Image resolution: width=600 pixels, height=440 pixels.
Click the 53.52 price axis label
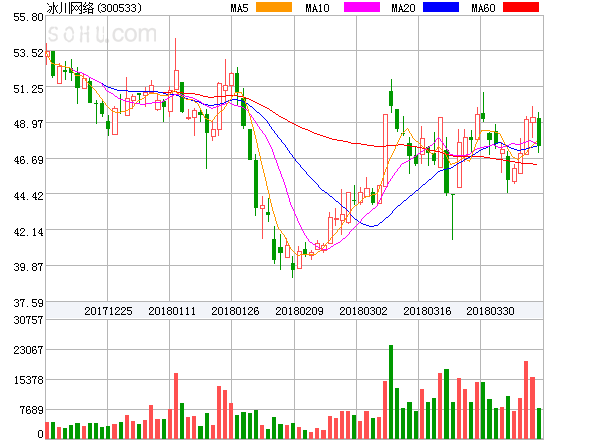[x=28, y=53]
